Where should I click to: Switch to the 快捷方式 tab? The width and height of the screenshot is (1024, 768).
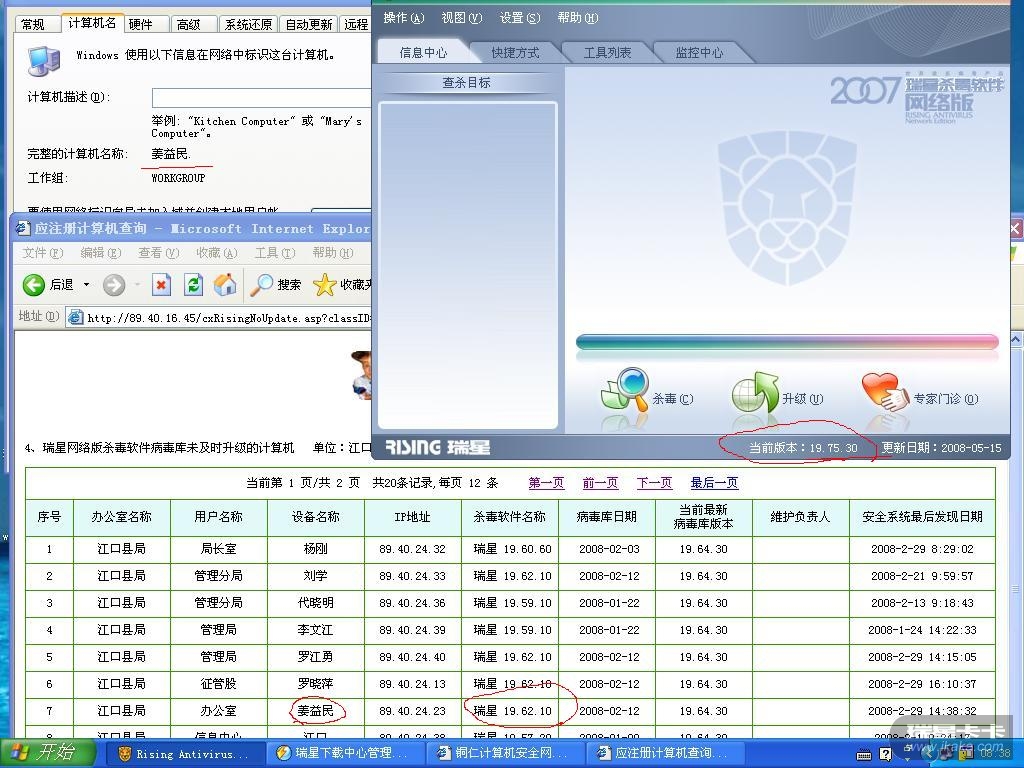pos(515,52)
